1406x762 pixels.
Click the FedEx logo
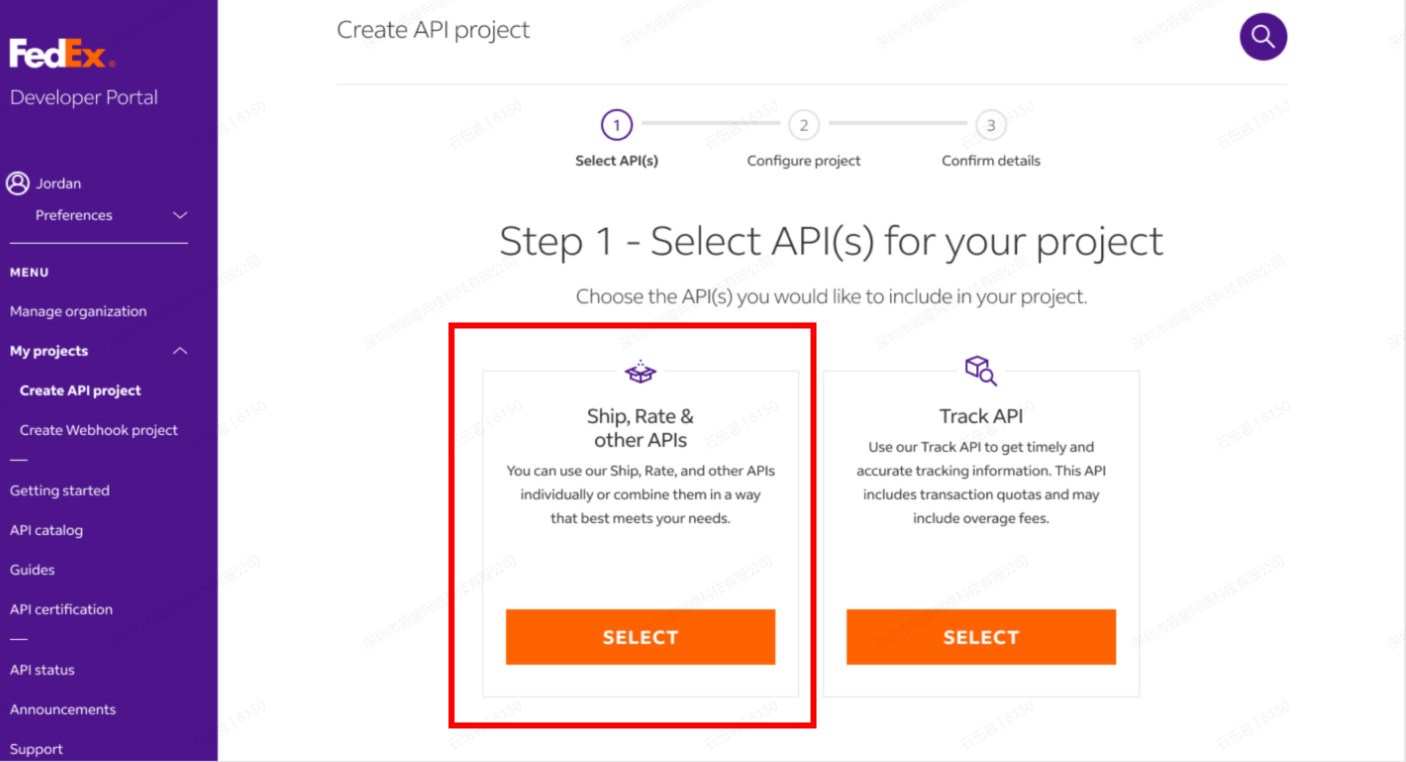coord(62,54)
